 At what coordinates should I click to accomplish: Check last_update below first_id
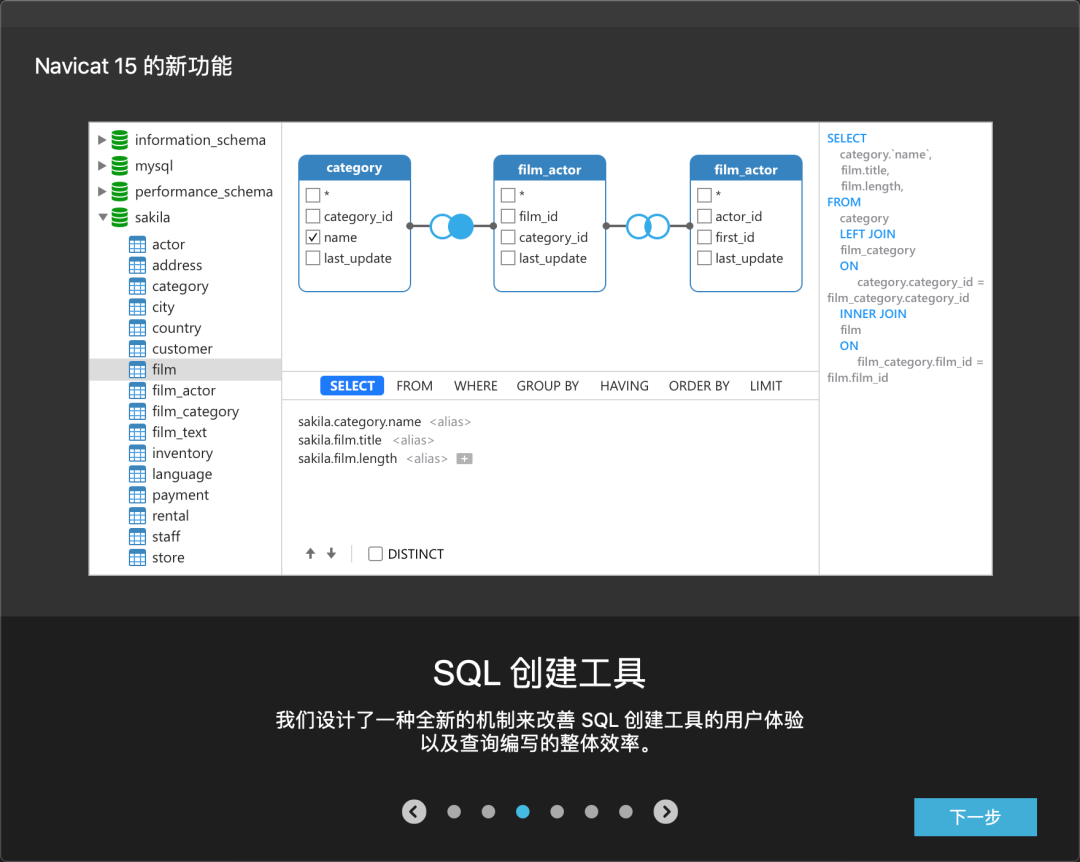click(x=705, y=258)
